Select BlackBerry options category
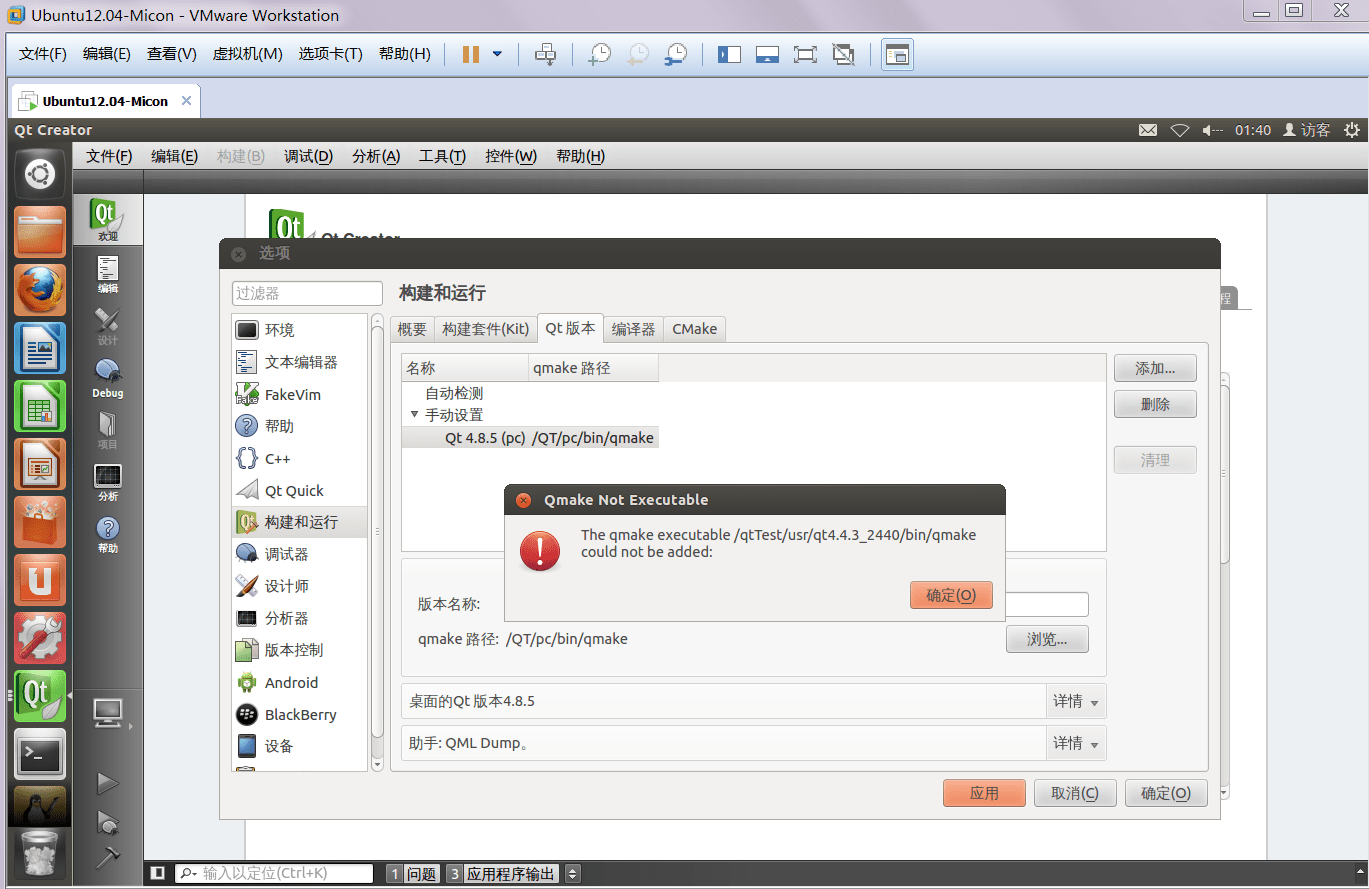 pyautogui.click(x=299, y=714)
